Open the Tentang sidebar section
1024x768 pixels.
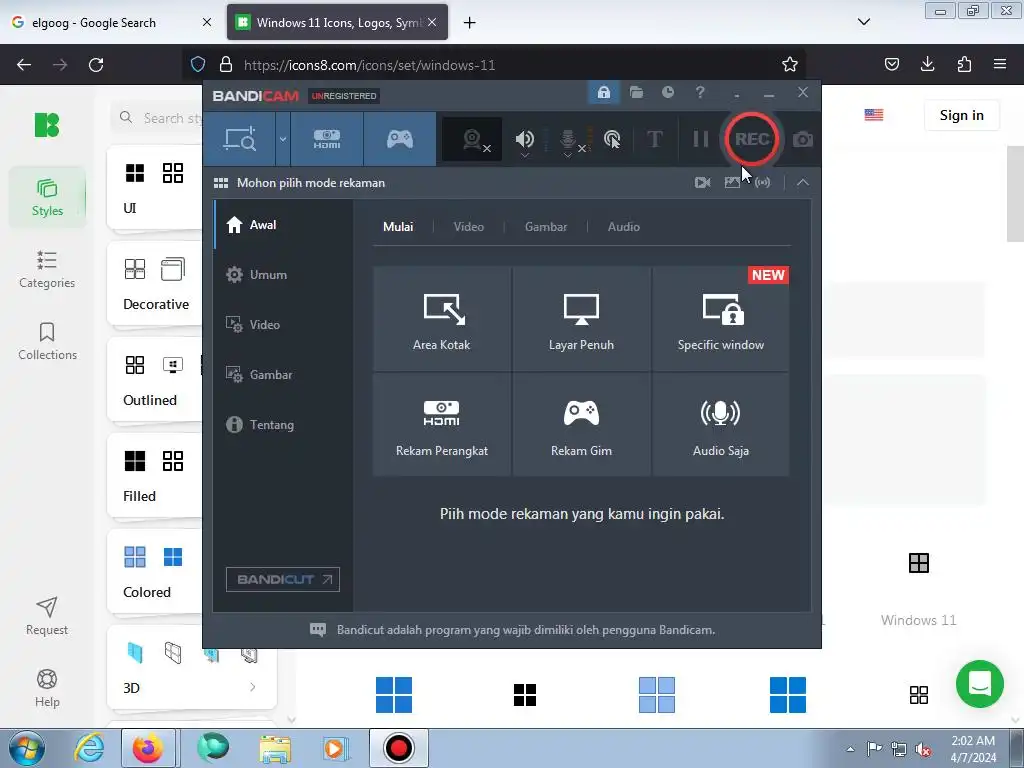[283, 424]
